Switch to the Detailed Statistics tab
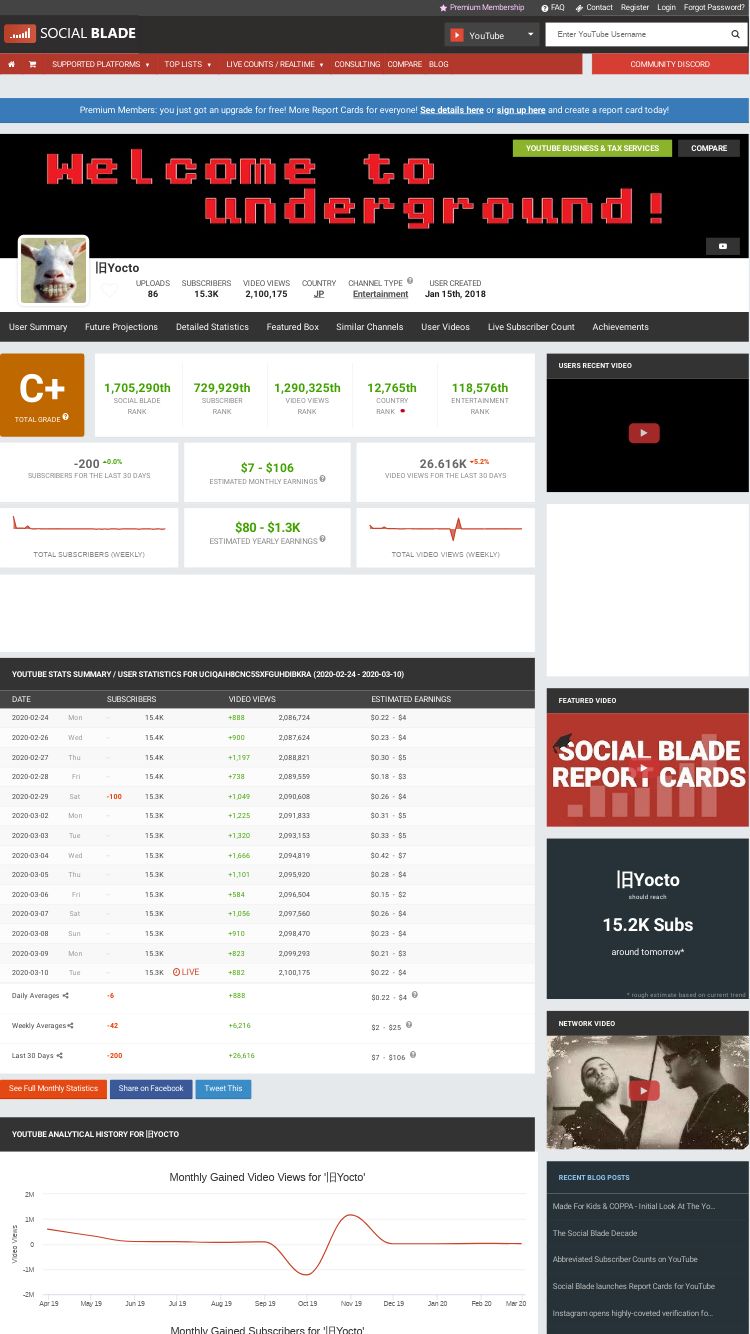750x1334 pixels. coord(212,327)
